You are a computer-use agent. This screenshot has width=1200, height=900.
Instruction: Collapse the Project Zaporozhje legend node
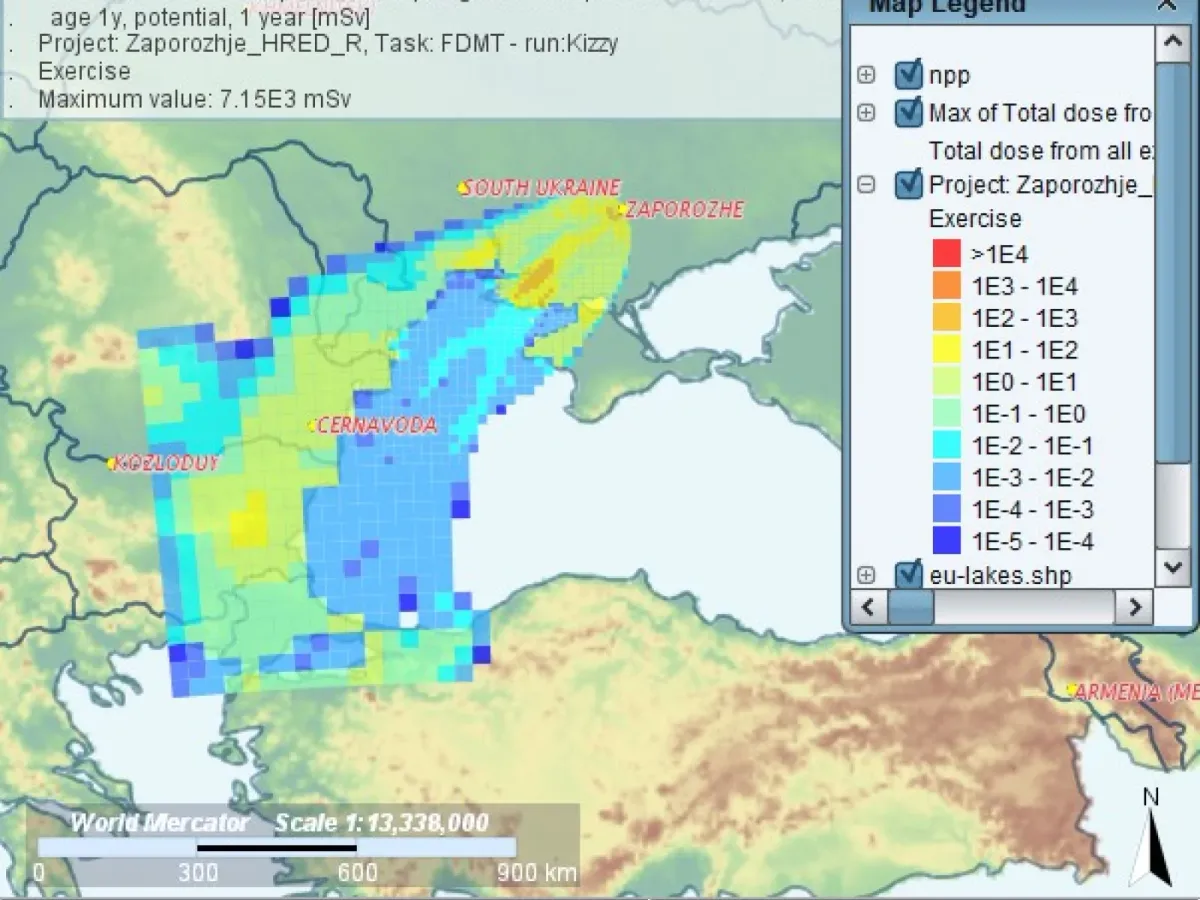point(866,185)
